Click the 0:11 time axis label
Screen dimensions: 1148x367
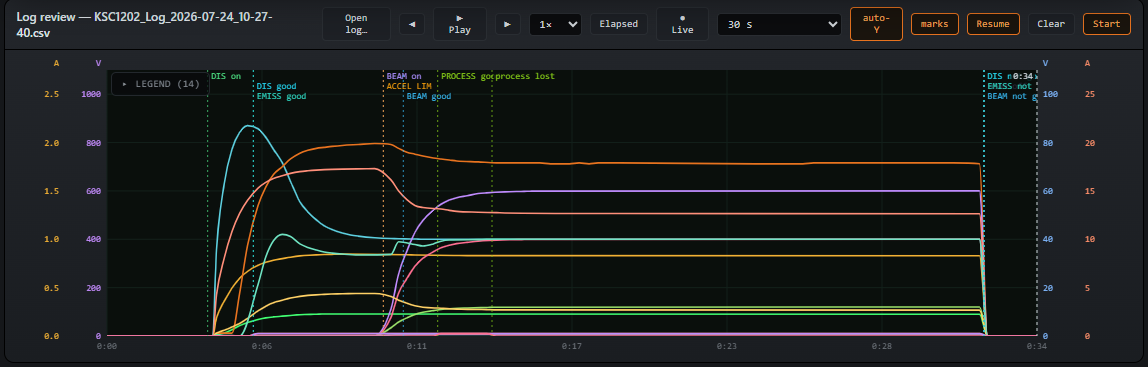(417, 345)
